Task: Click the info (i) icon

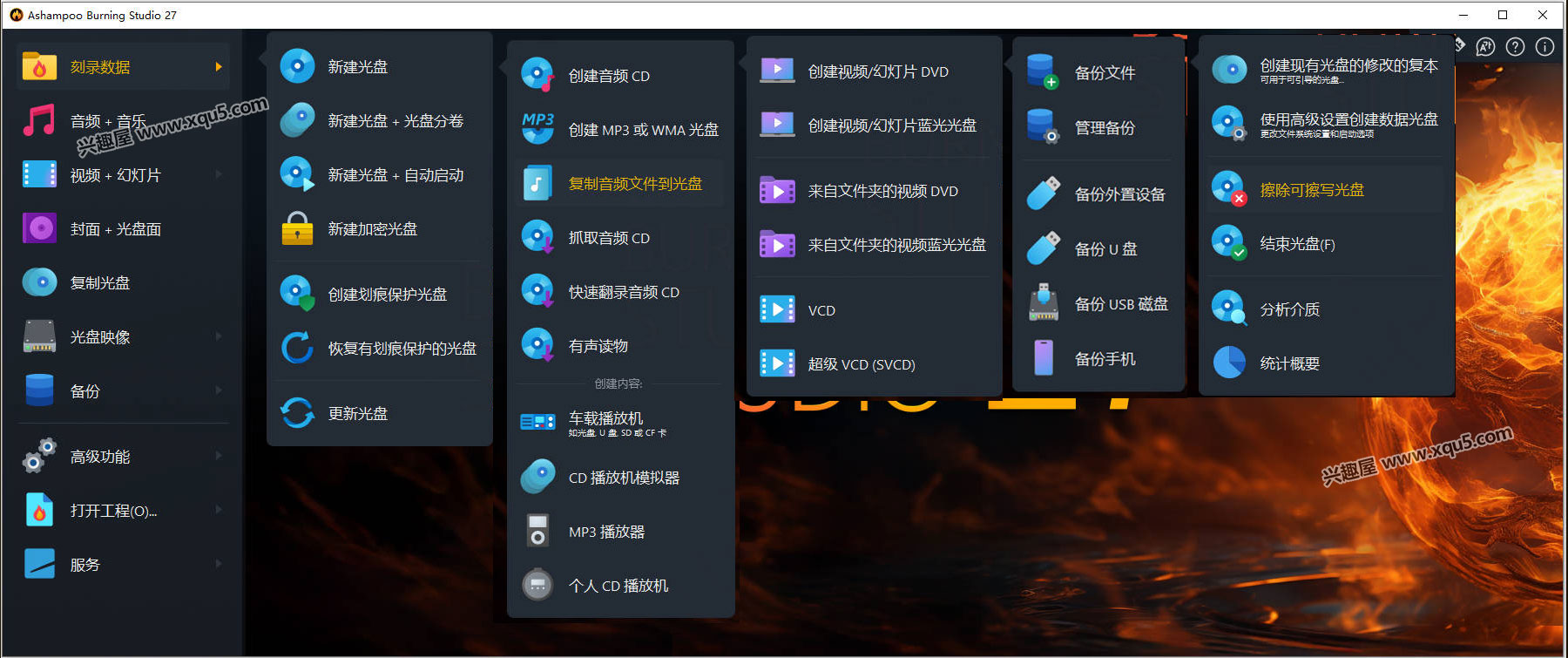Action: pyautogui.click(x=1544, y=47)
